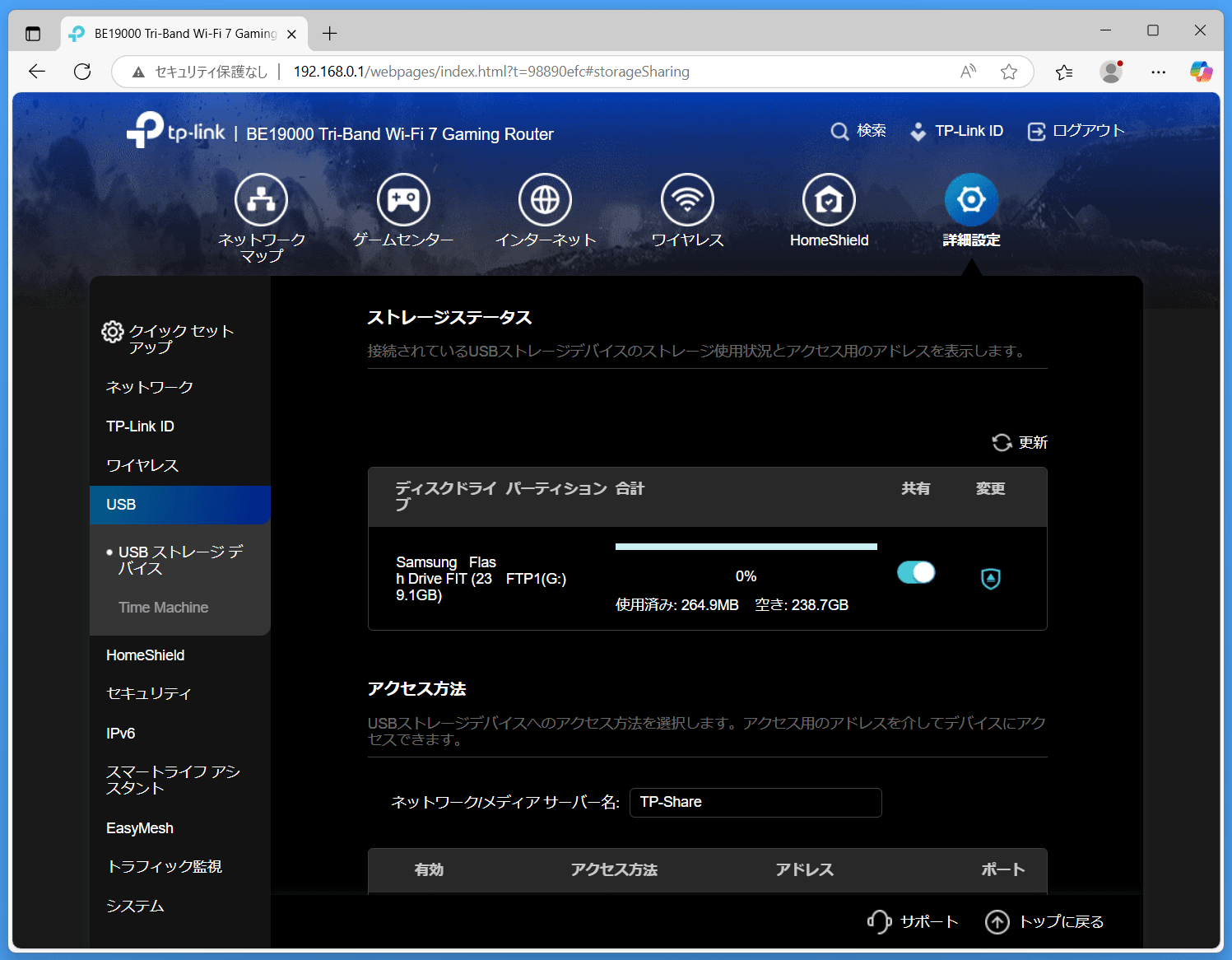Open the Game Center (ゲームセンター) icon
The height and width of the screenshot is (960, 1232).
click(403, 200)
